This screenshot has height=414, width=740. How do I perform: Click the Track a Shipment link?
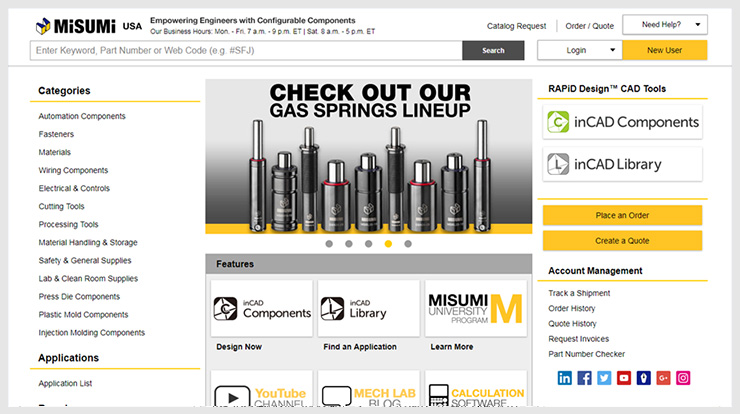coord(579,293)
